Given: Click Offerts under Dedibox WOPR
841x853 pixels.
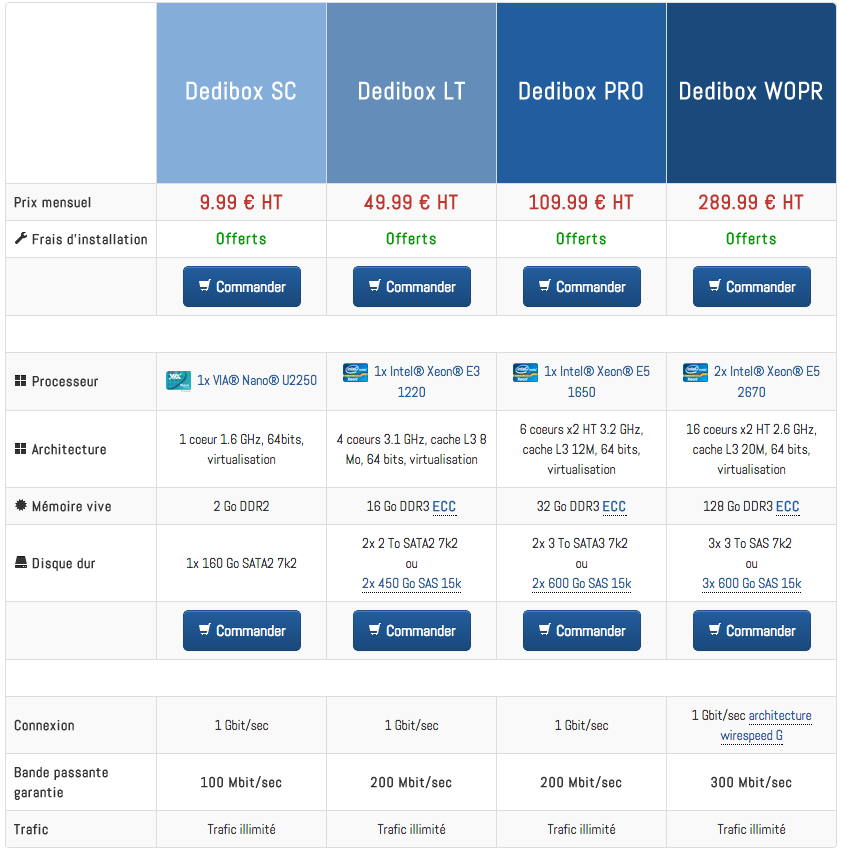Looking at the screenshot, I should [x=751, y=239].
